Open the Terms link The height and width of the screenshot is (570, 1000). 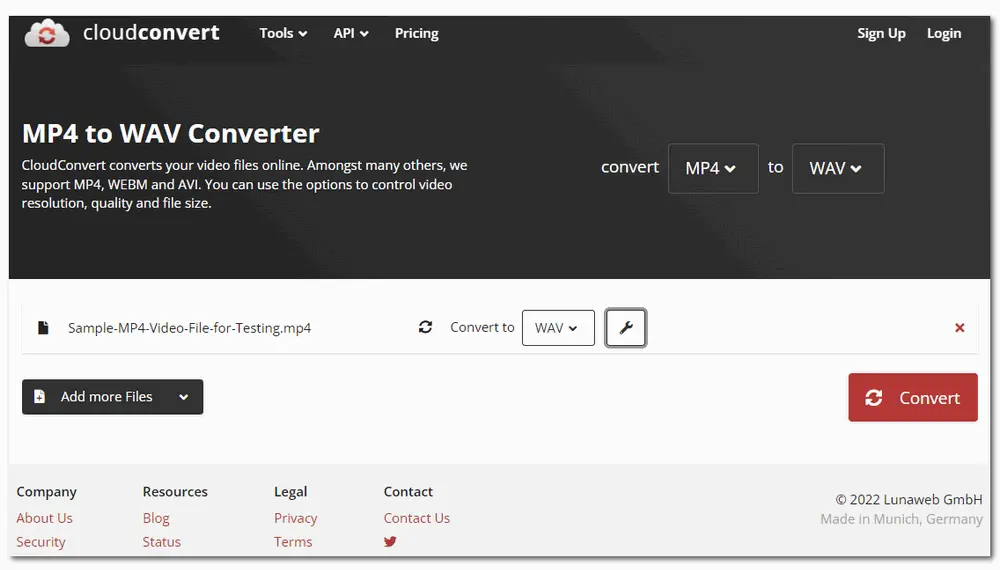293,541
